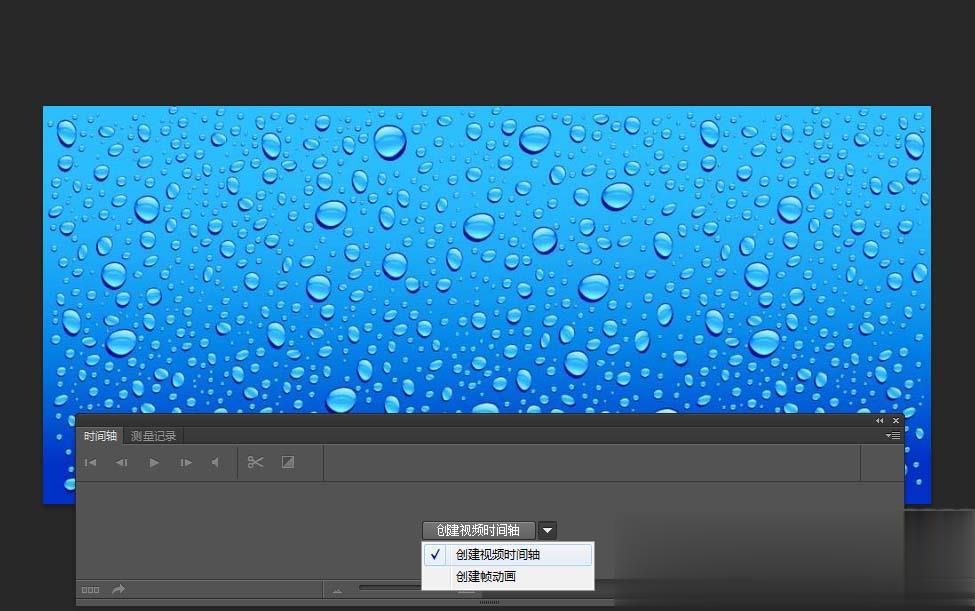975x611 pixels.
Task: Click the next frame icon
Action: point(186,463)
